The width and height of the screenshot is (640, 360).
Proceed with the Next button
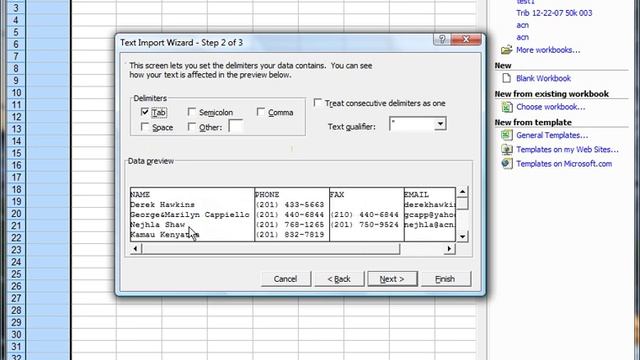[392, 279]
